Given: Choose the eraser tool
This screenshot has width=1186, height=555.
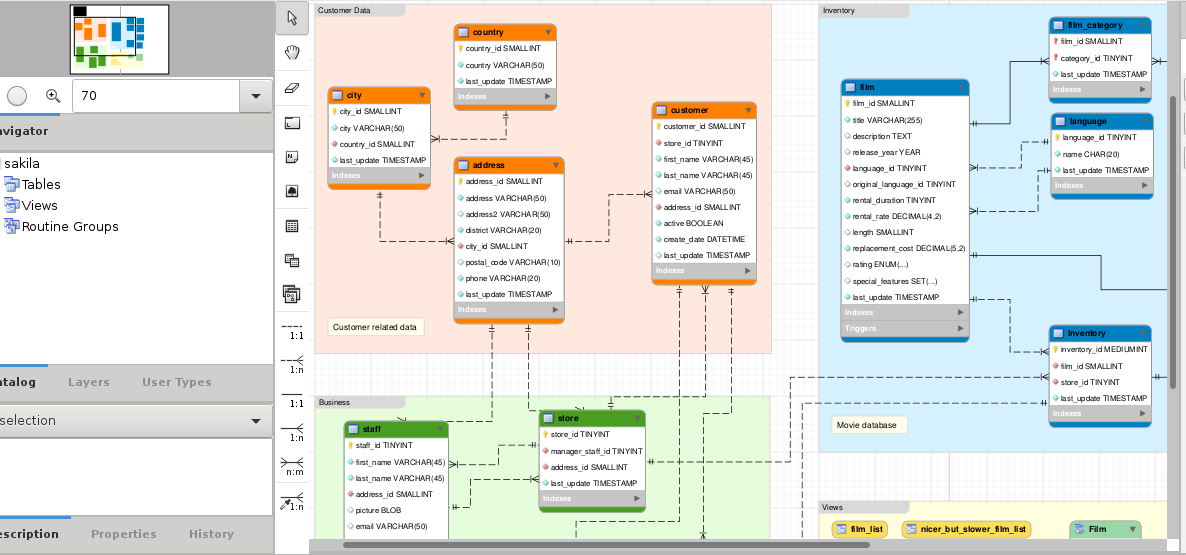Looking at the screenshot, I should pyautogui.click(x=292, y=87).
